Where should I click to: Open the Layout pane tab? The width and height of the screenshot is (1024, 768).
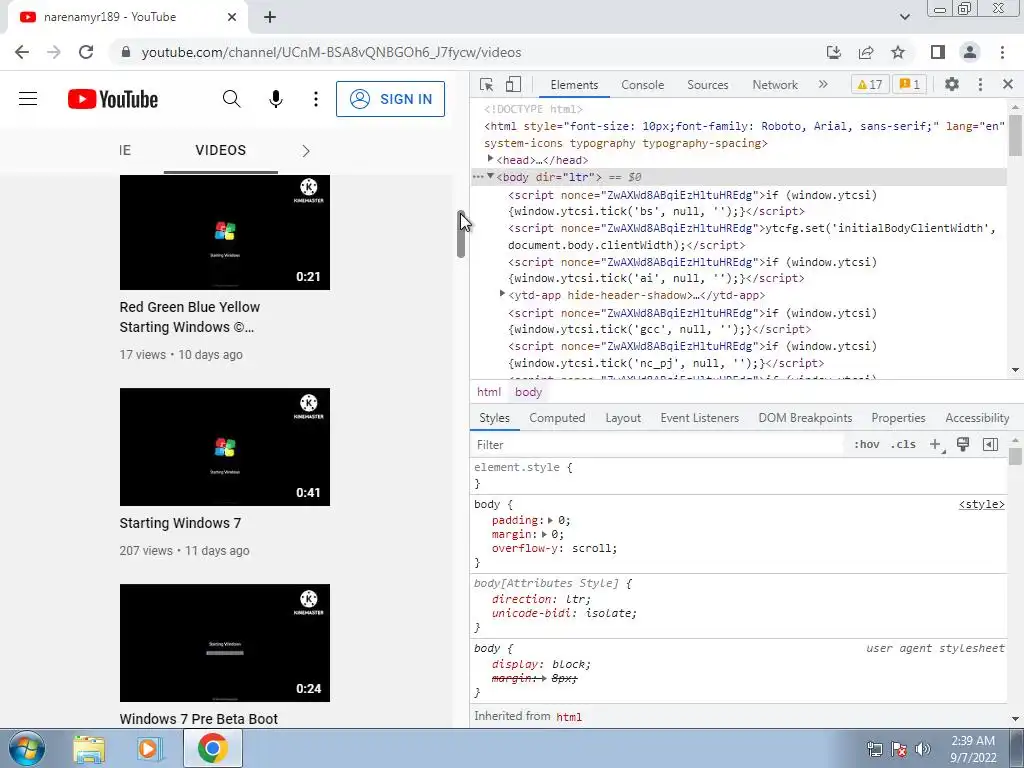point(623,418)
